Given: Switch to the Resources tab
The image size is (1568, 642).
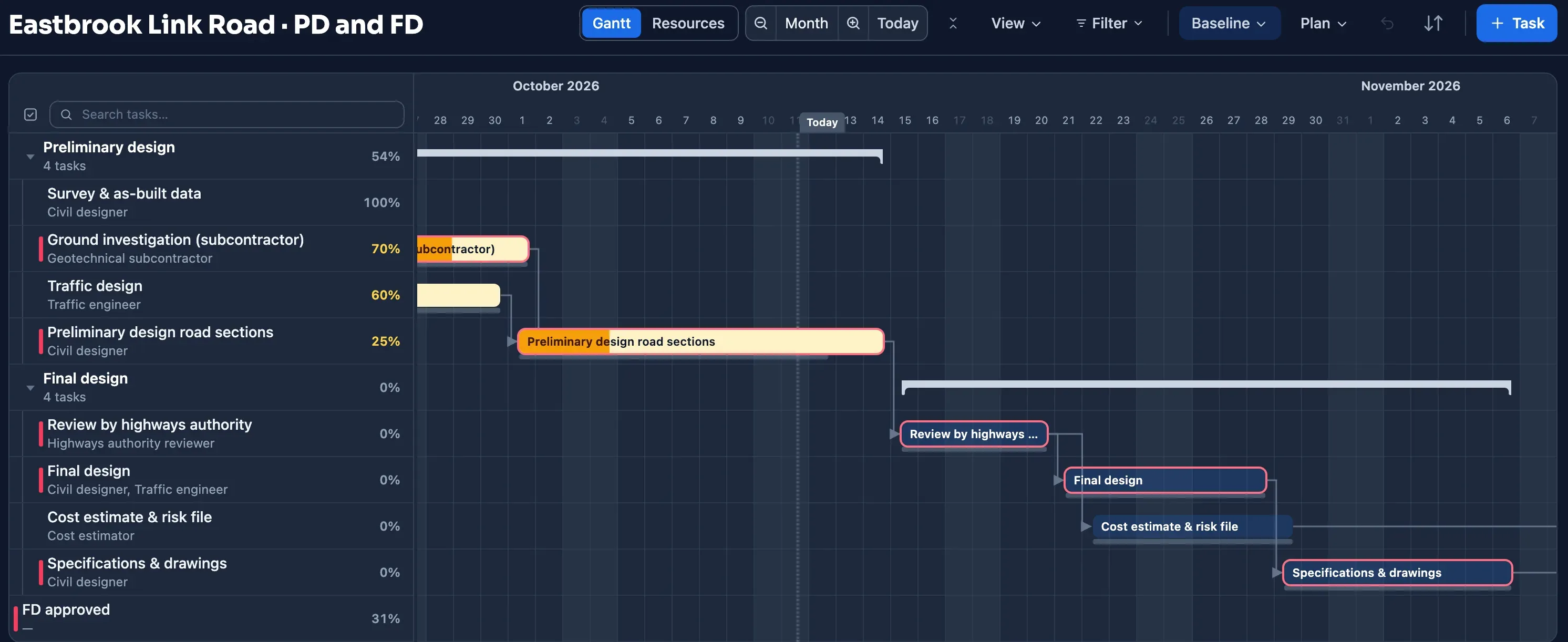Looking at the screenshot, I should click(x=688, y=23).
